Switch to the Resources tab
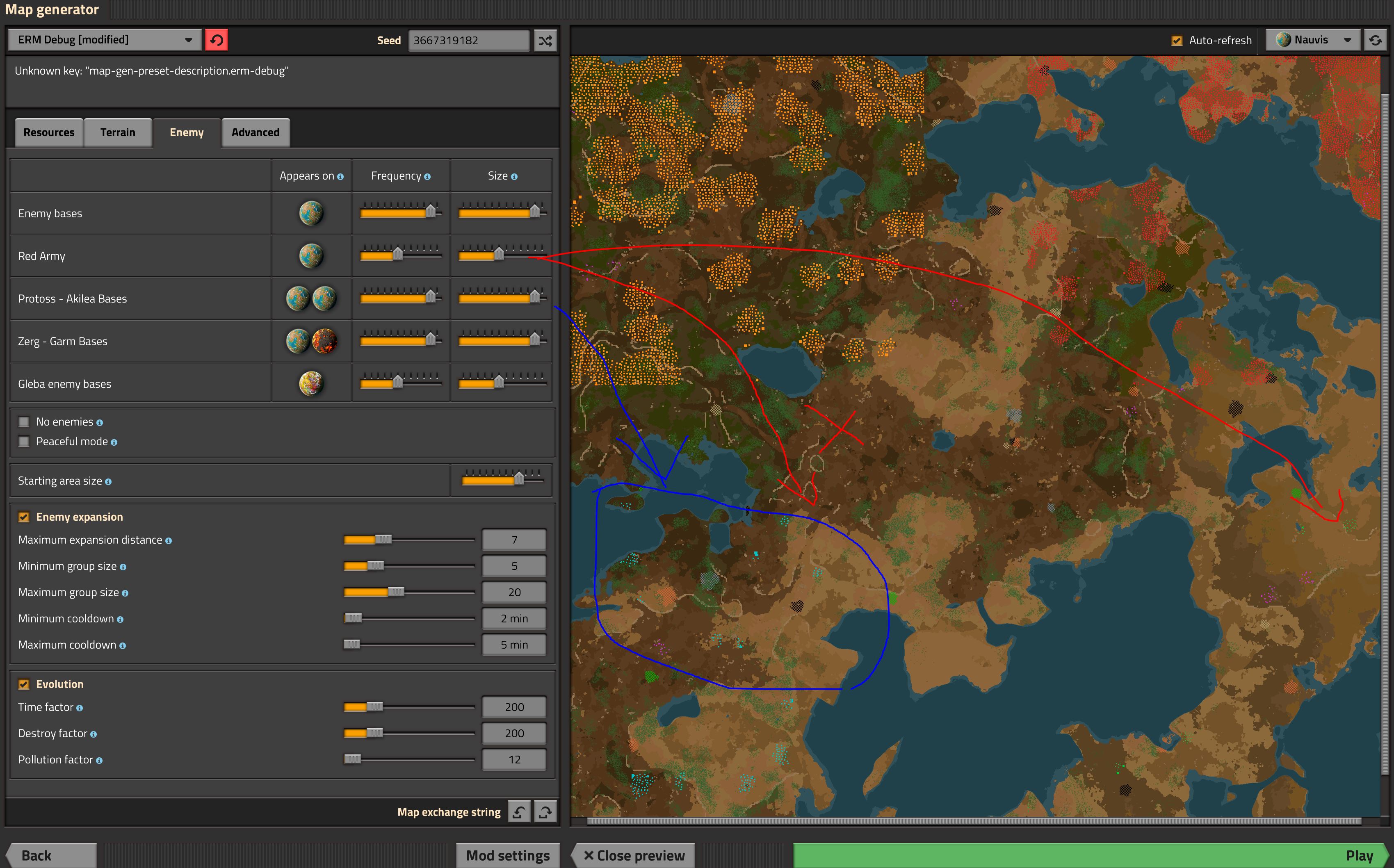This screenshot has width=1394, height=868. click(49, 132)
